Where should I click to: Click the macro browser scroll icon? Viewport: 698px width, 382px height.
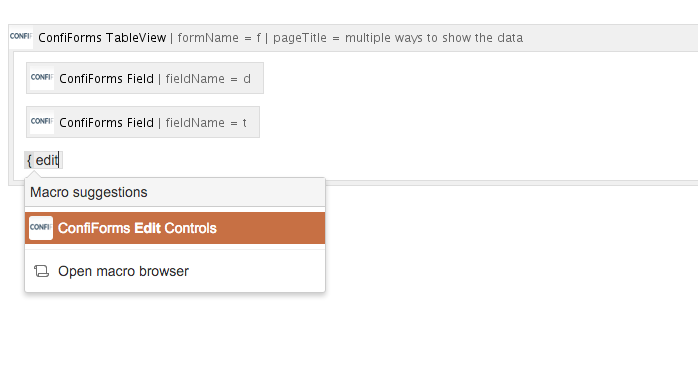pyautogui.click(x=41, y=271)
